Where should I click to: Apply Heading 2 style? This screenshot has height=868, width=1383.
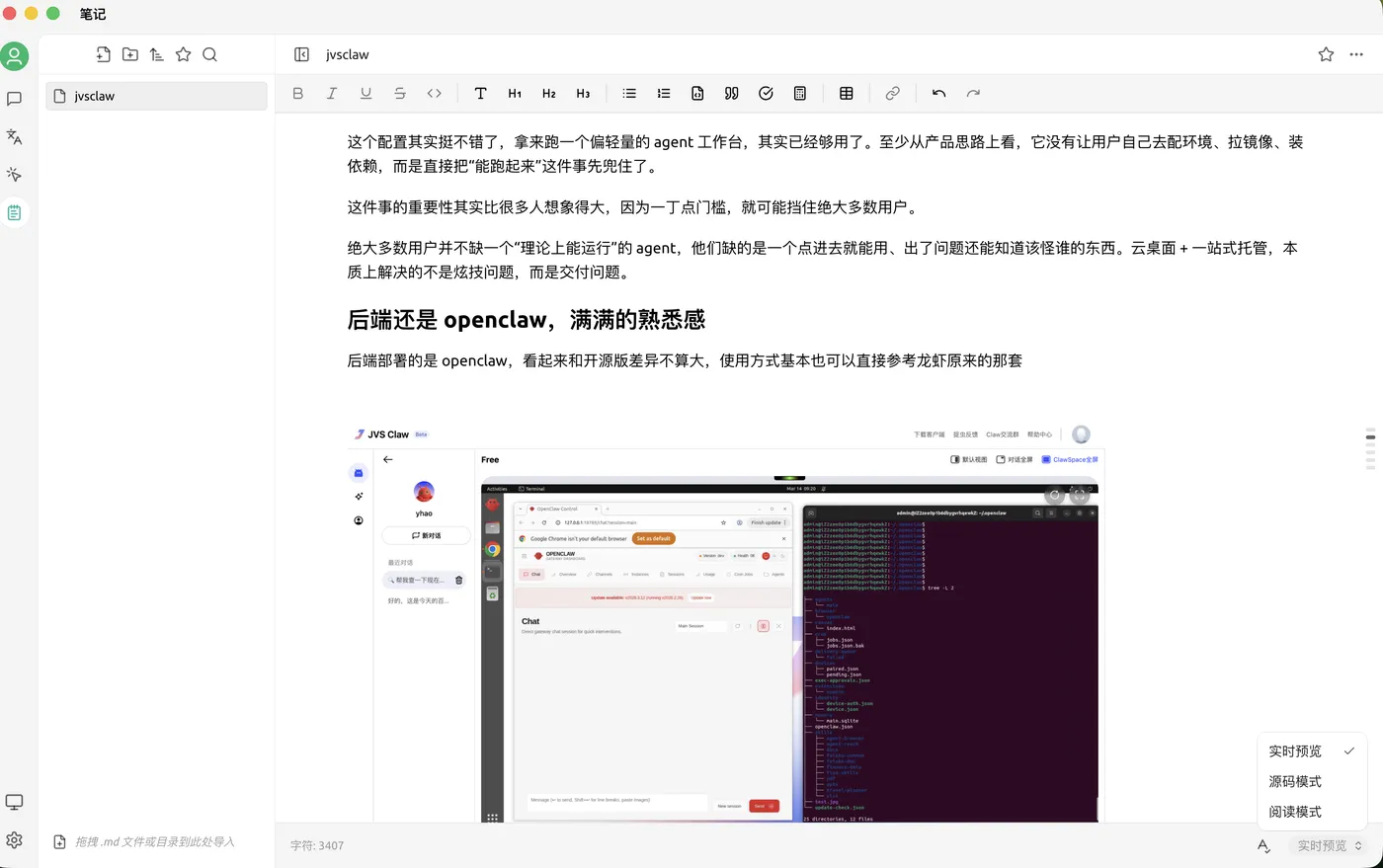548,93
